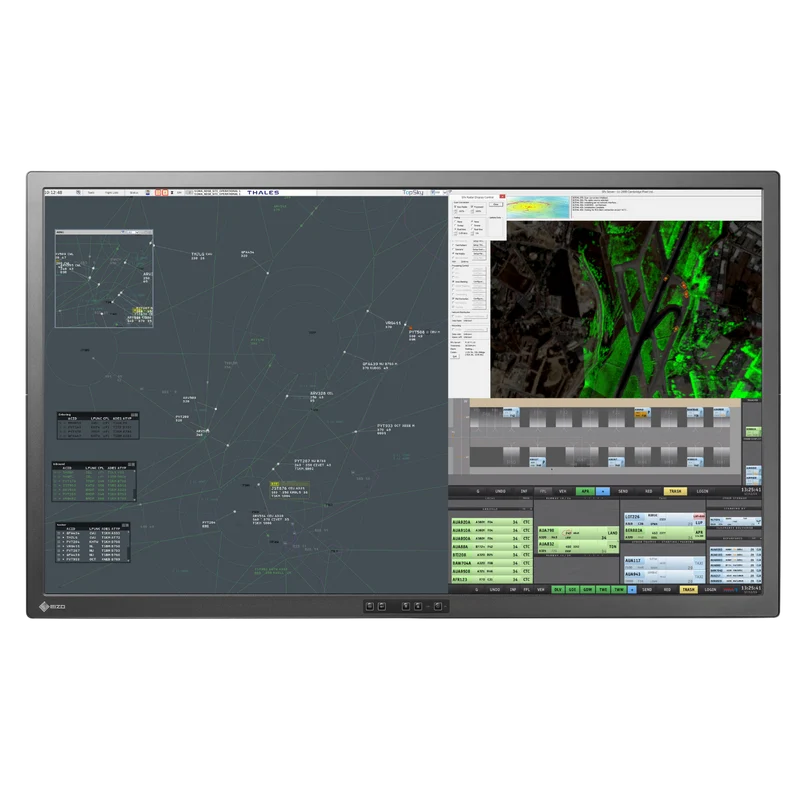
Task: Select the AUA117 flight strip
Action: (664, 563)
